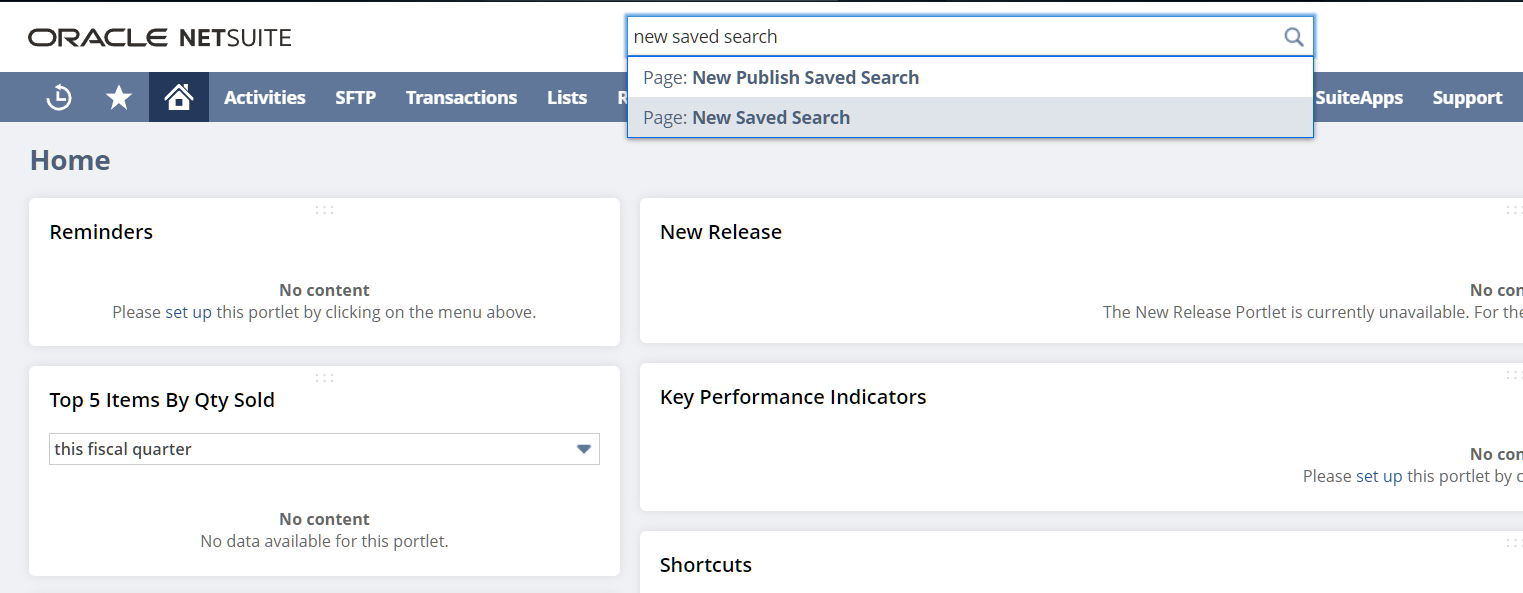Select 'New Publish Saved Search' suggestion
This screenshot has height=593, width=1523.
[804, 77]
